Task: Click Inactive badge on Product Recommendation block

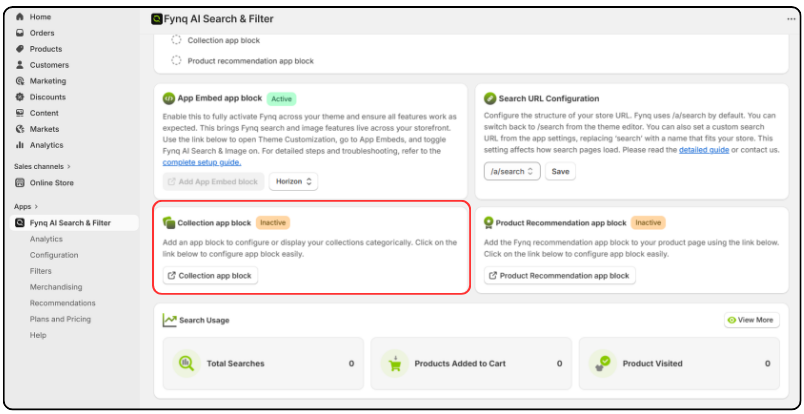Action: coord(648,223)
